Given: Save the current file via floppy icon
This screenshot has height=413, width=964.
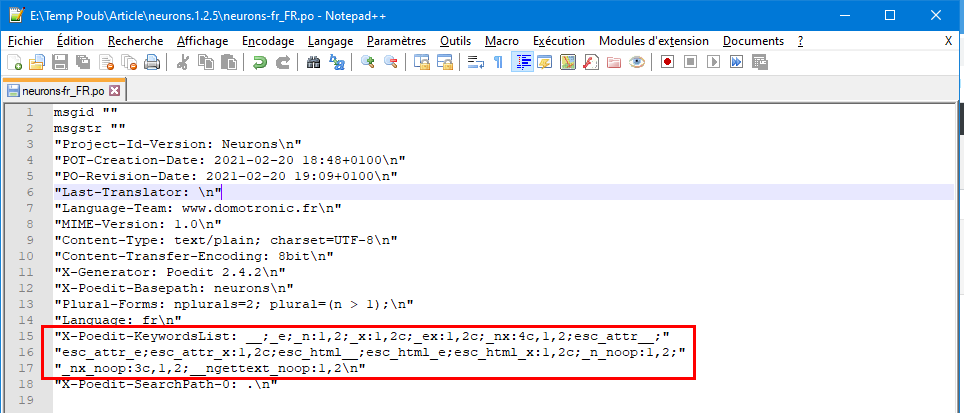Looking at the screenshot, I should click(x=60, y=62).
